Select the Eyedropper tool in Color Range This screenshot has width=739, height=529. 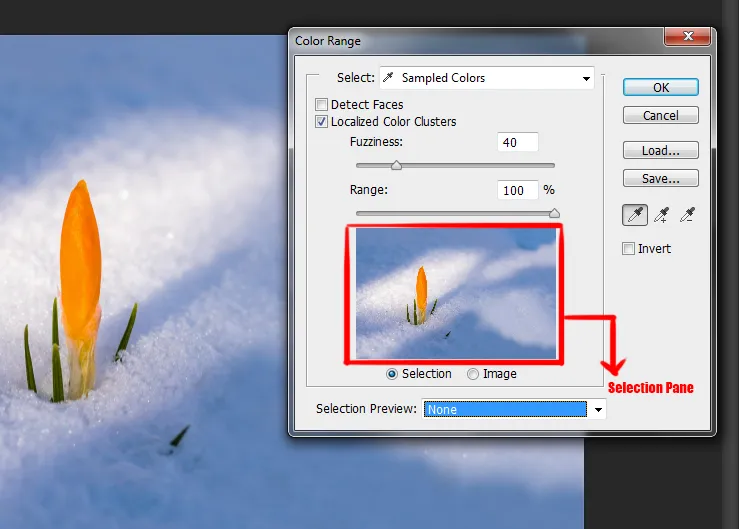click(x=635, y=215)
